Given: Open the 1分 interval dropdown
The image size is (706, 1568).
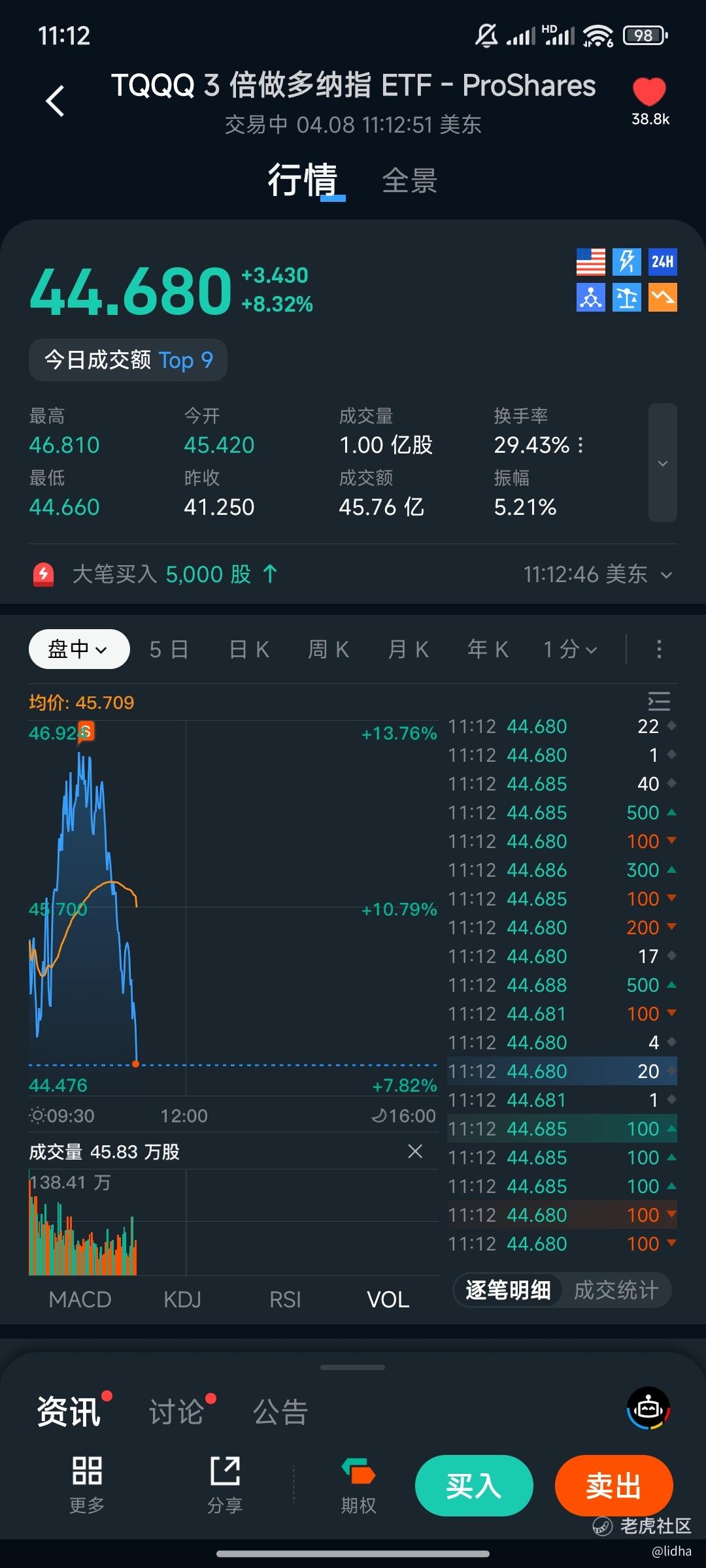Looking at the screenshot, I should [570, 649].
